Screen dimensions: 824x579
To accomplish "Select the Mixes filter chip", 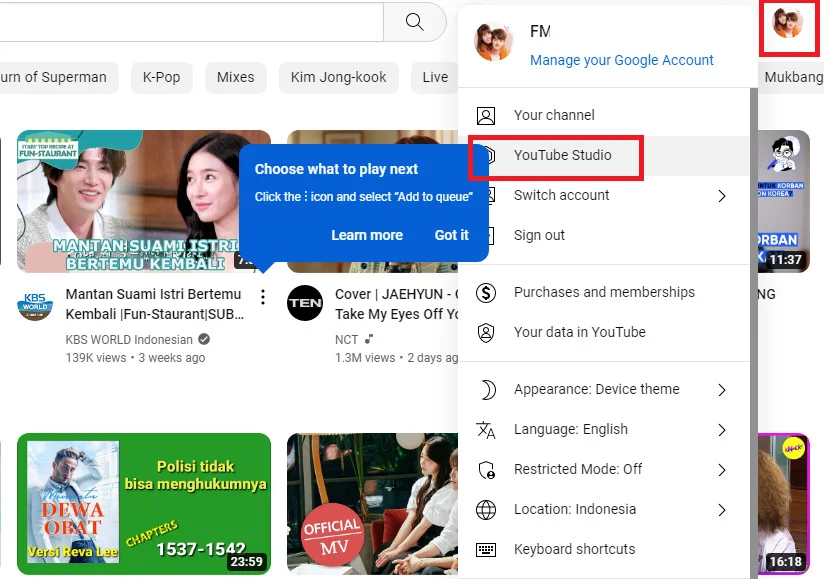I will [x=235, y=77].
